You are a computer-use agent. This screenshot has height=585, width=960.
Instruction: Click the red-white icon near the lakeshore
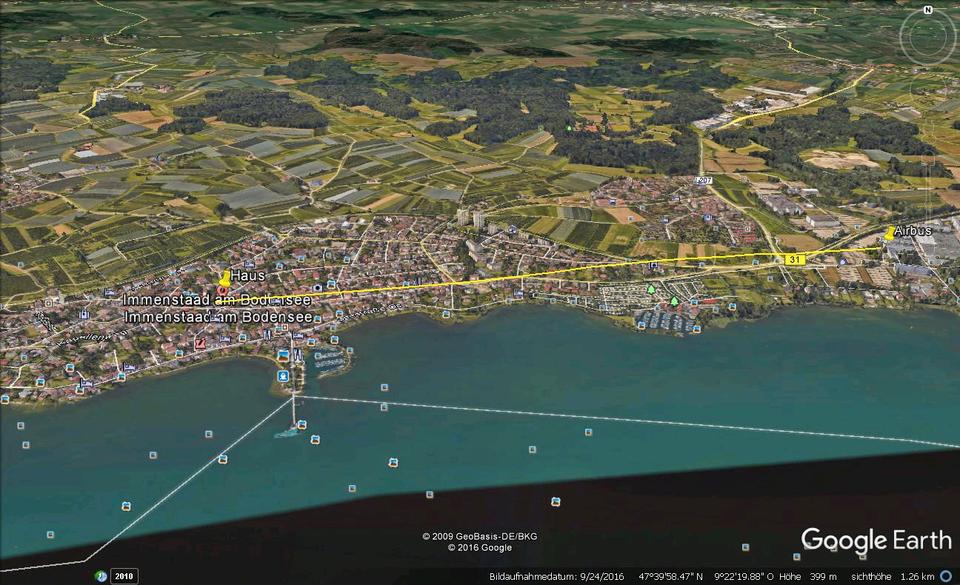point(200,344)
